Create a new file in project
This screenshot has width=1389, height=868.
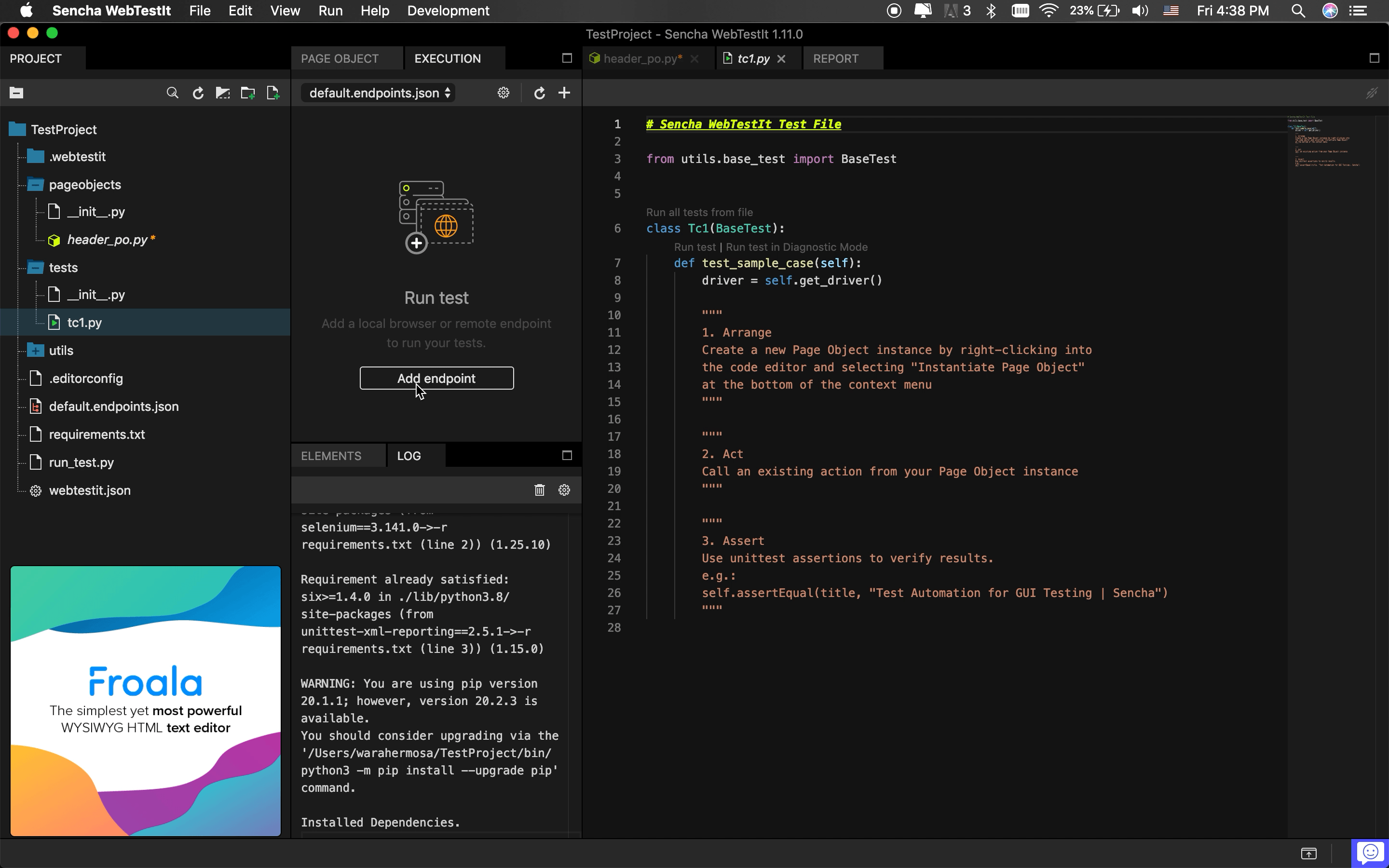(x=273, y=93)
